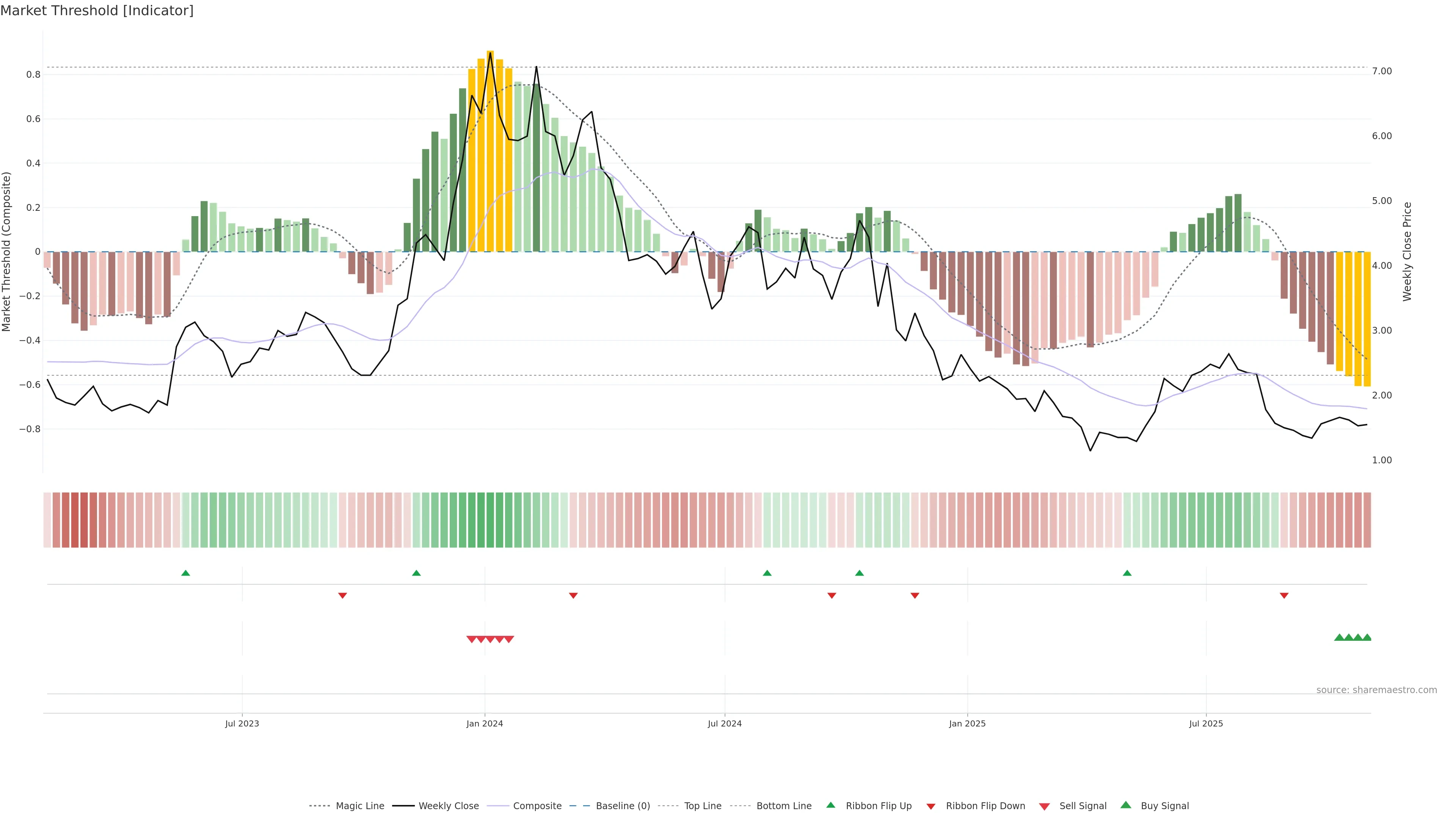
Task: Toggle Baseline (0) legend item
Action: (622, 806)
